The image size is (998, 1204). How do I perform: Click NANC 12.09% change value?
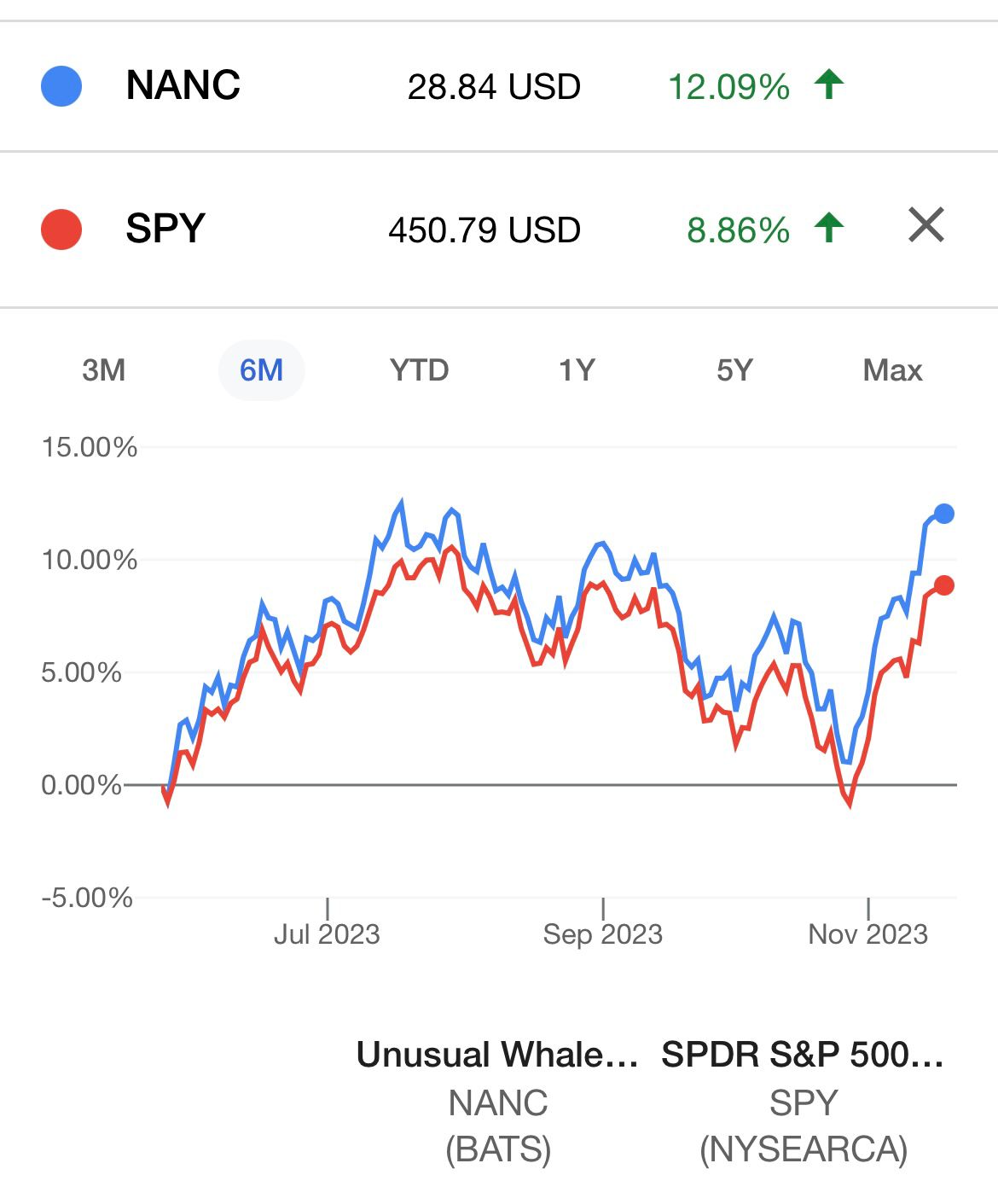click(728, 87)
